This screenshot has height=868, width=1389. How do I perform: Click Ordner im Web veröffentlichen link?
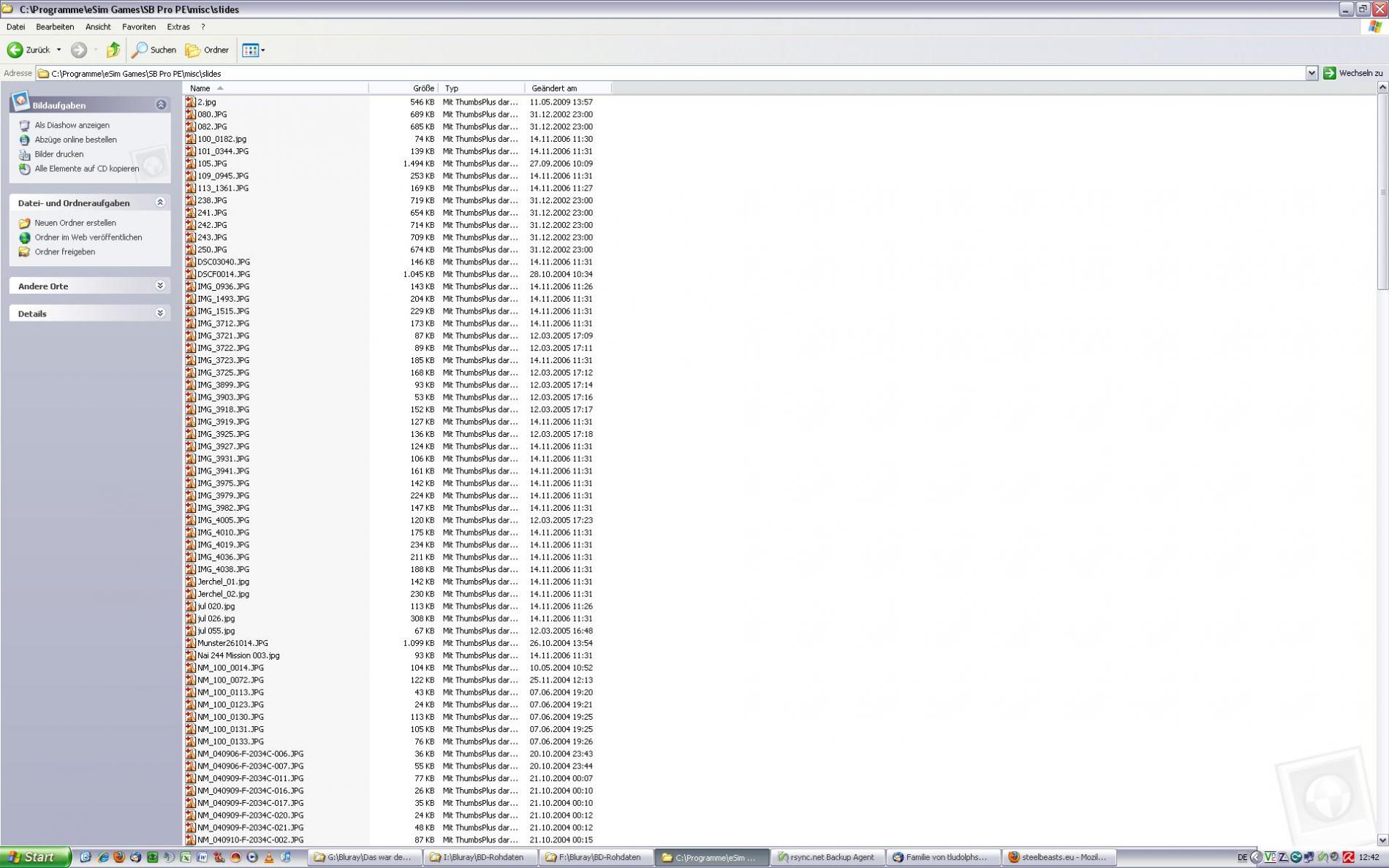click(x=88, y=237)
